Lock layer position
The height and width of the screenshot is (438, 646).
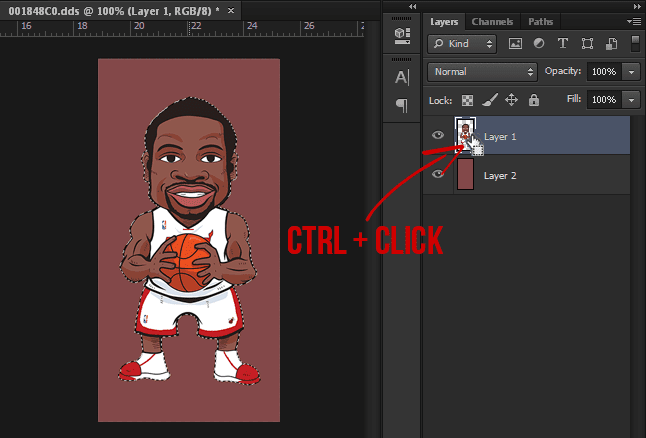(x=511, y=100)
